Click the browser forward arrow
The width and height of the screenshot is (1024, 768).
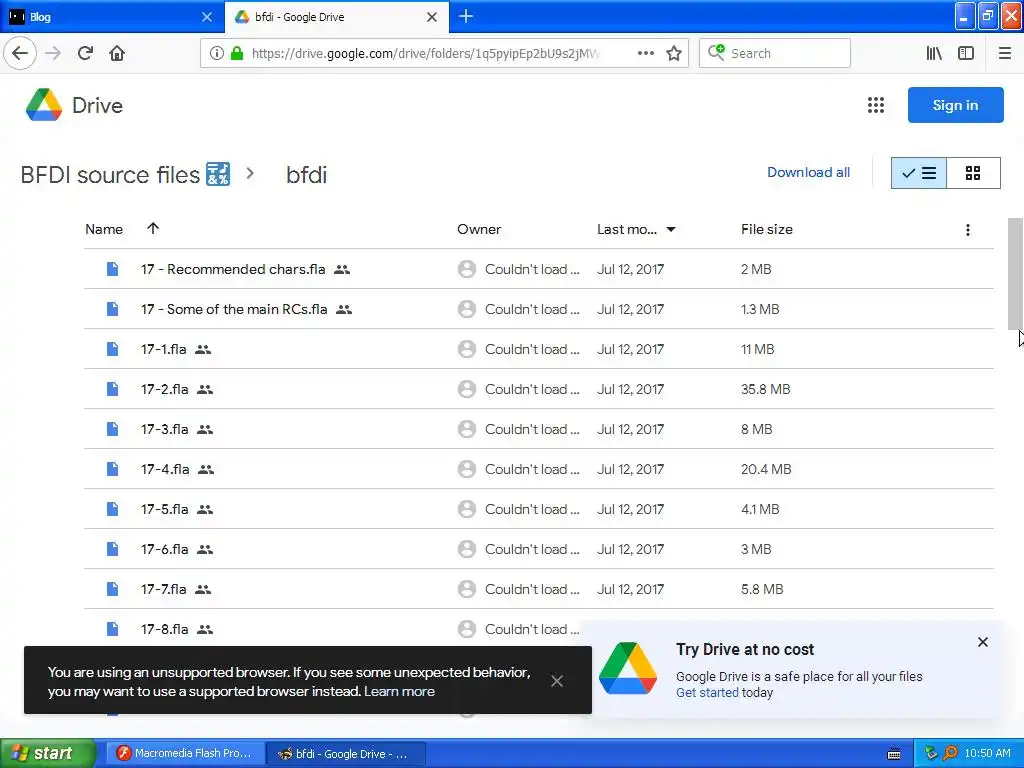click(53, 53)
